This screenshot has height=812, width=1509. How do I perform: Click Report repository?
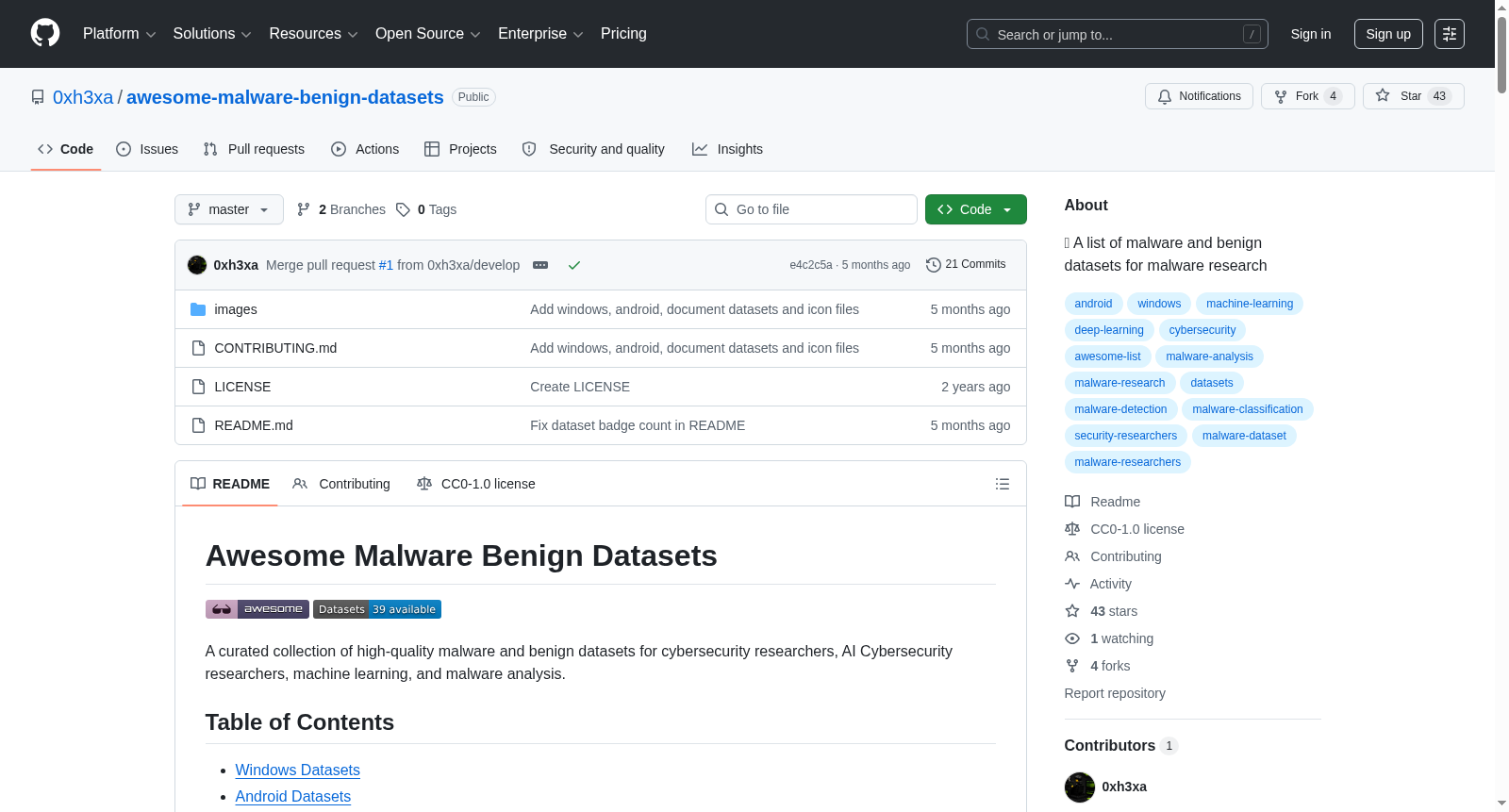coord(1115,693)
